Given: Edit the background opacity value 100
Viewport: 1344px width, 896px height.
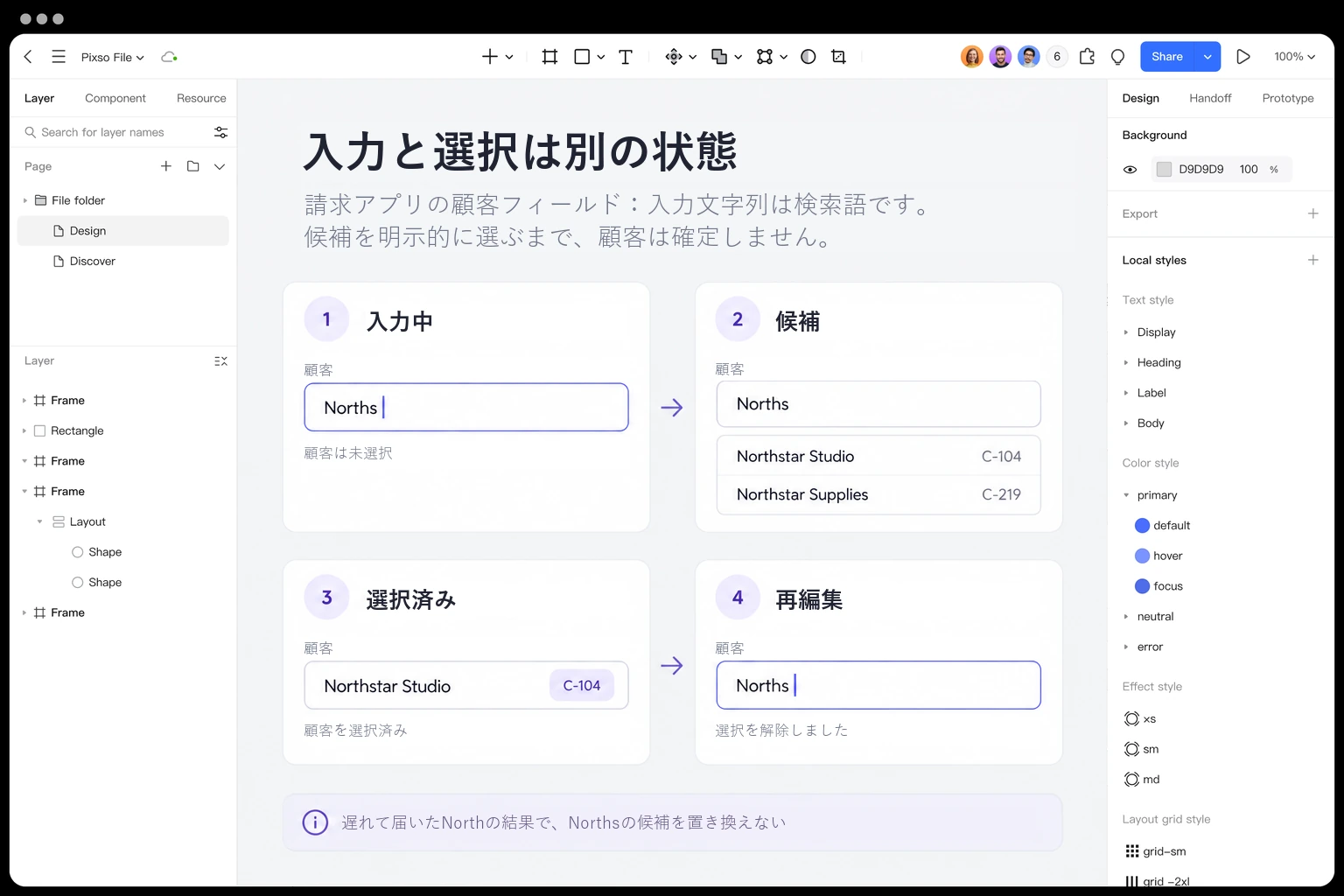Looking at the screenshot, I should pyautogui.click(x=1249, y=170).
